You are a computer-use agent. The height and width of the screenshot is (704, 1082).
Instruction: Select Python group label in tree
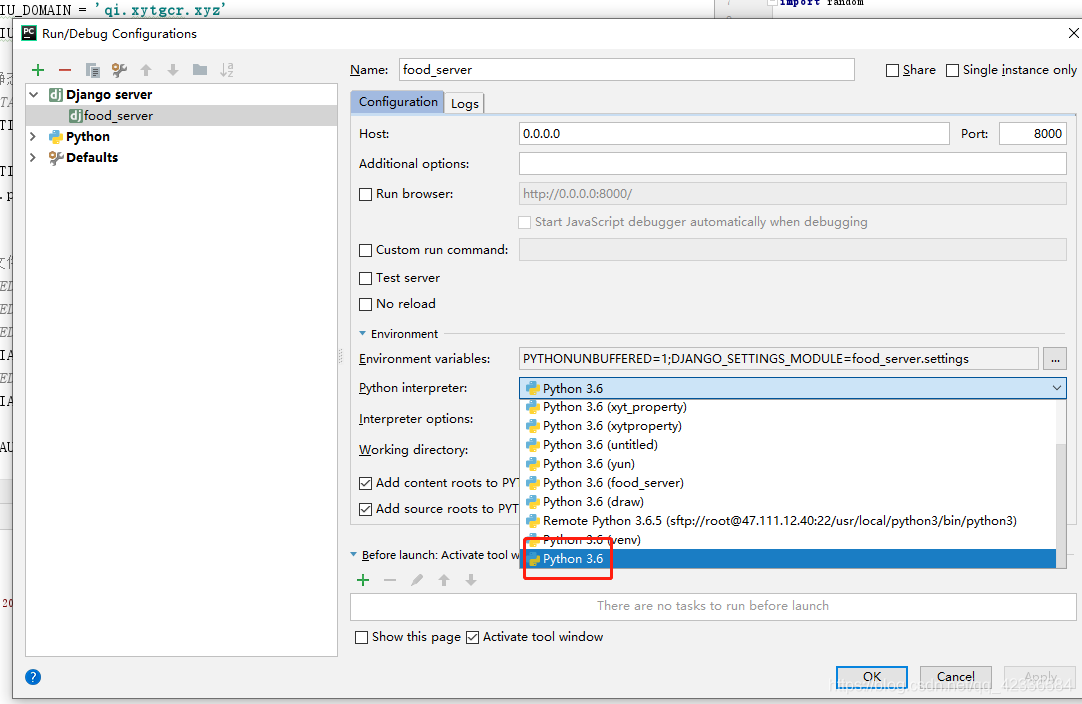[x=88, y=137]
